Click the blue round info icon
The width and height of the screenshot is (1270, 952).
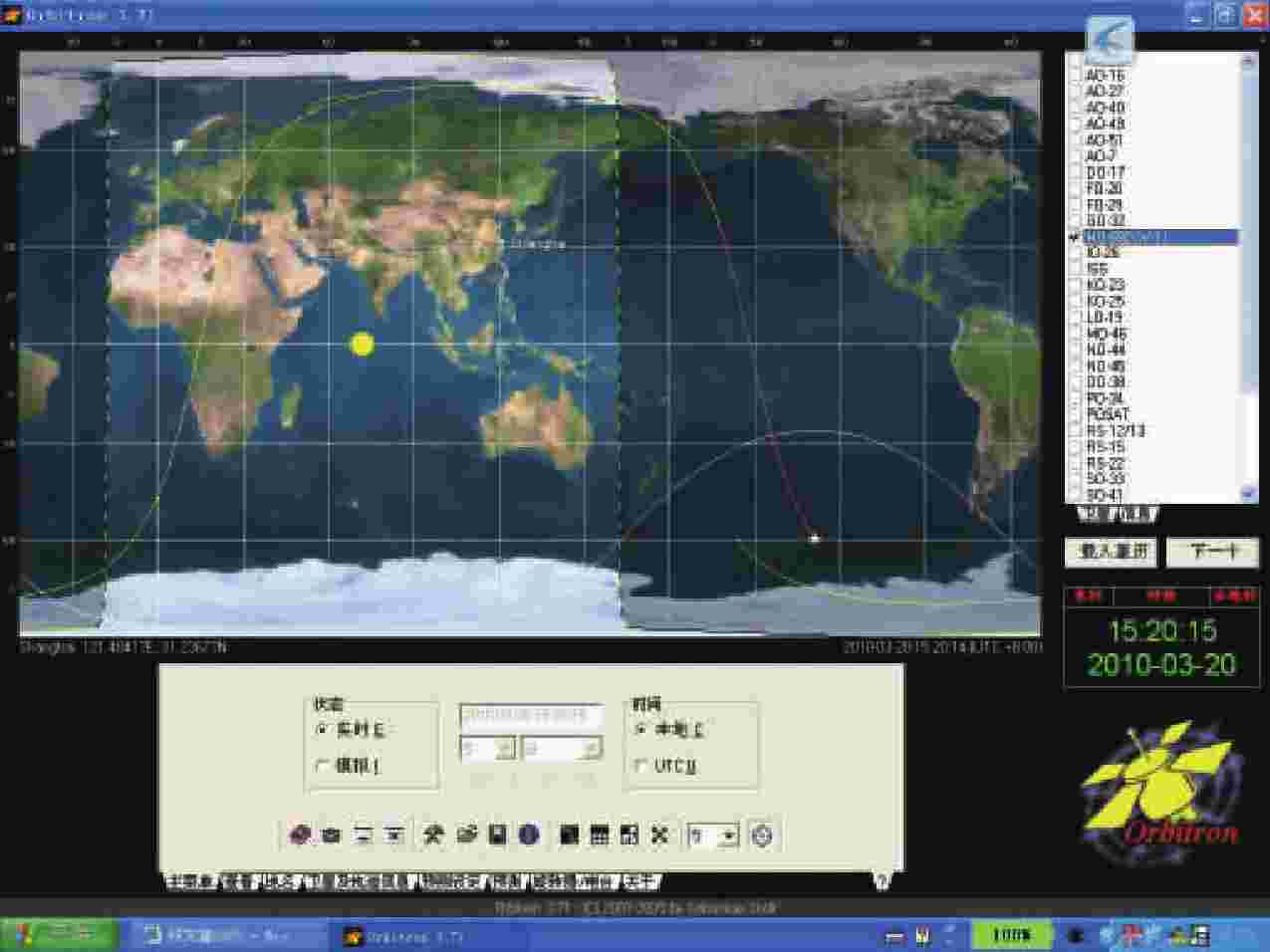(529, 835)
